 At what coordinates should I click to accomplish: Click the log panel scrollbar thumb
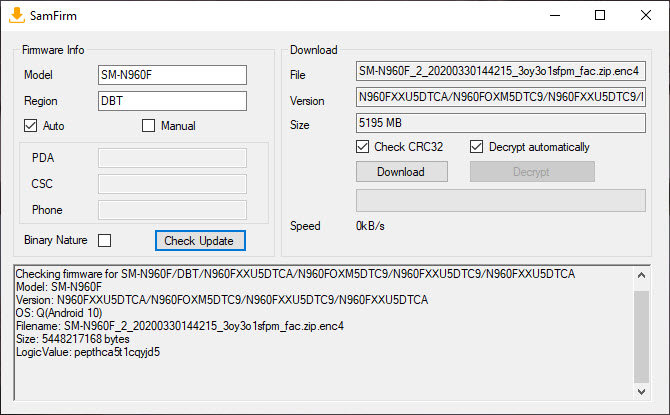click(x=641, y=337)
